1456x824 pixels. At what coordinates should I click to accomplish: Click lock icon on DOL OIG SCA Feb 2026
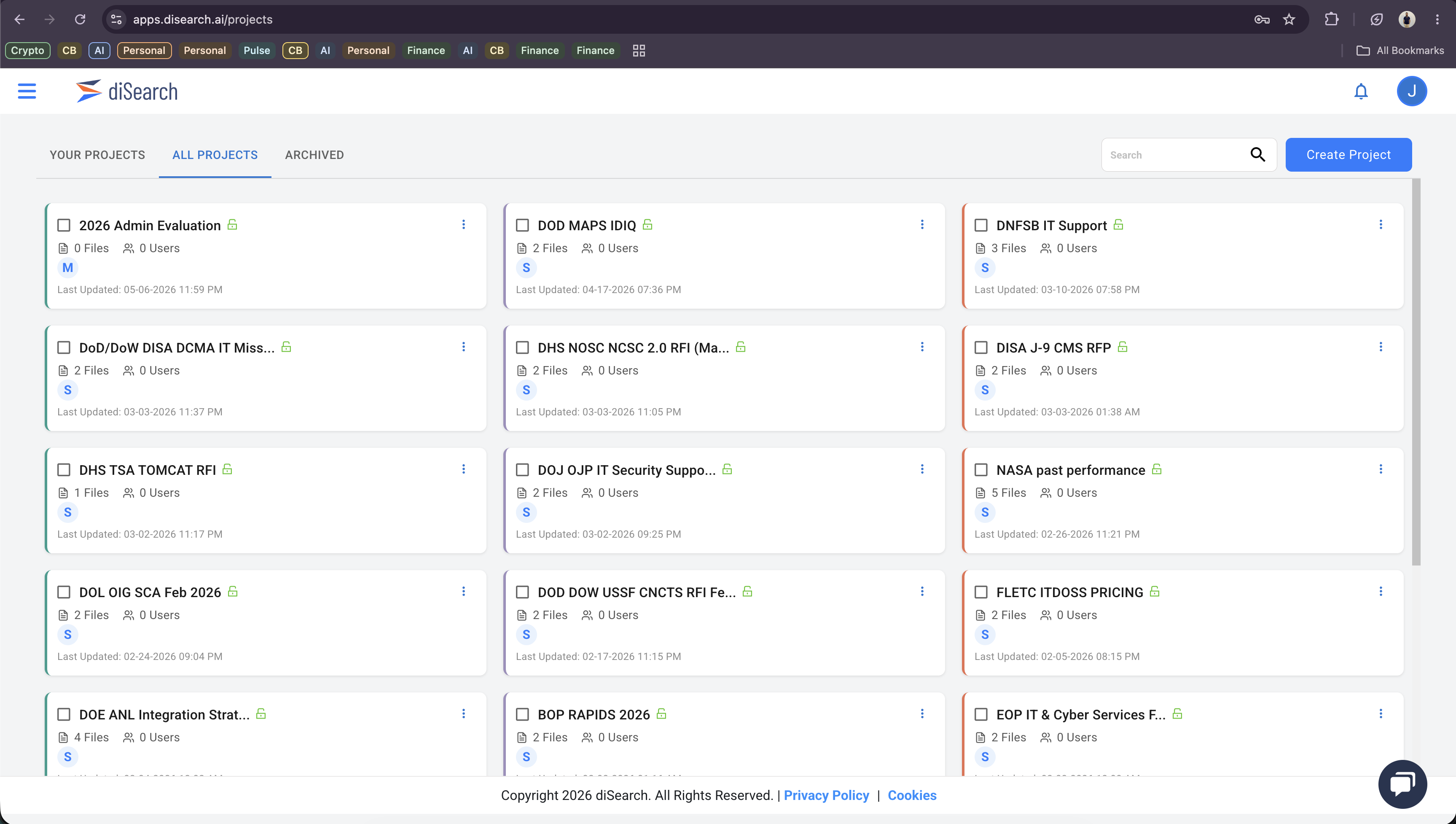tap(232, 591)
